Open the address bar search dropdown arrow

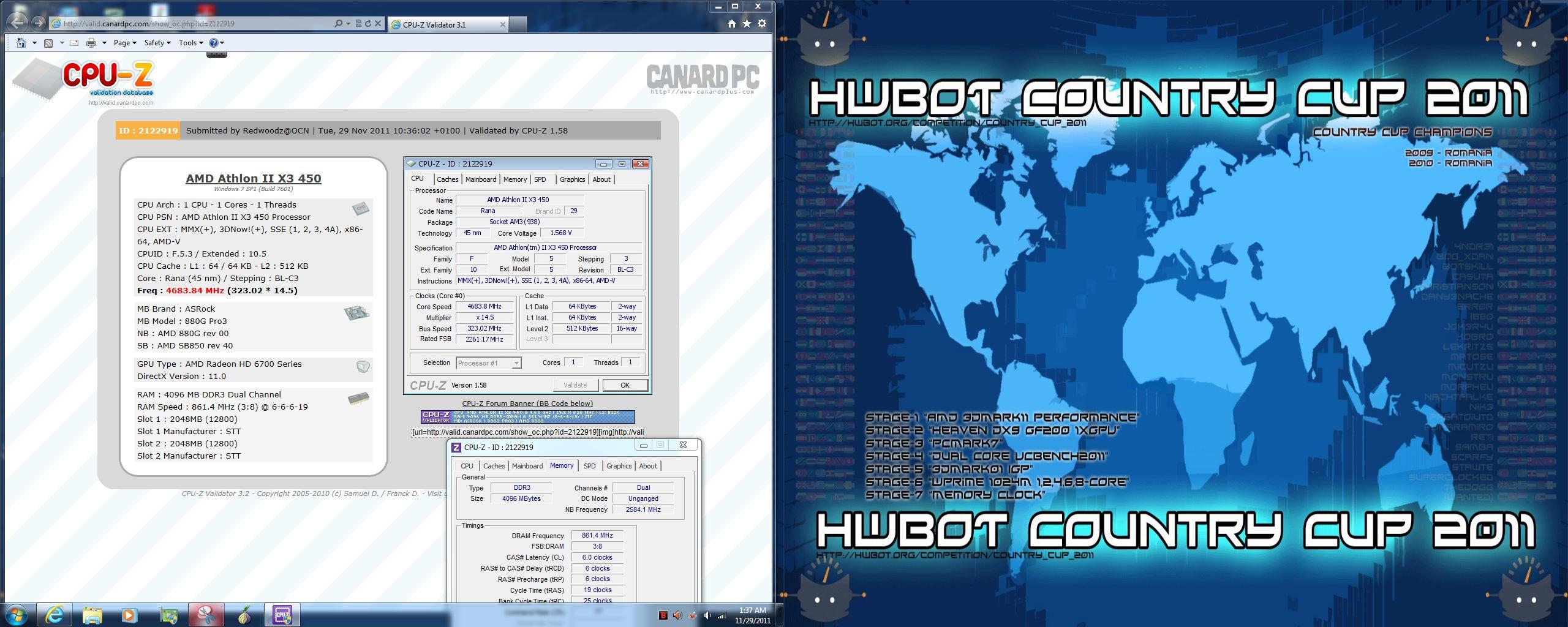click(348, 24)
